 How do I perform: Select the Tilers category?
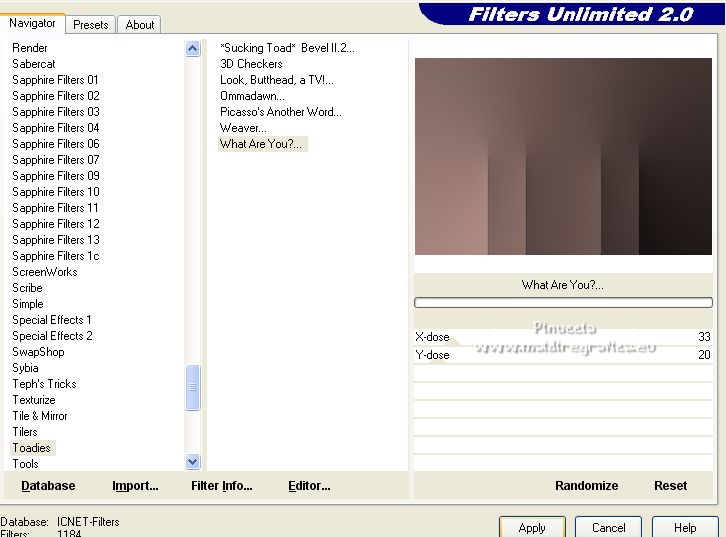click(25, 432)
